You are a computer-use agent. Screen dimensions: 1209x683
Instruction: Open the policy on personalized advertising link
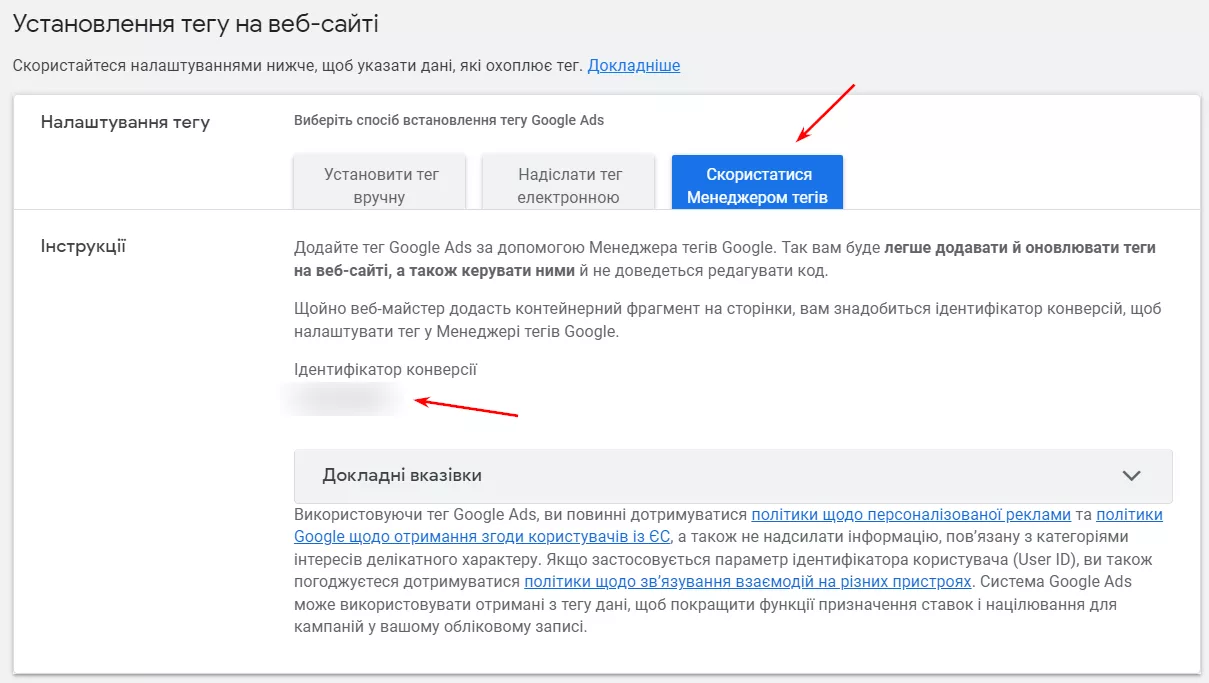pyautogui.click(x=911, y=515)
